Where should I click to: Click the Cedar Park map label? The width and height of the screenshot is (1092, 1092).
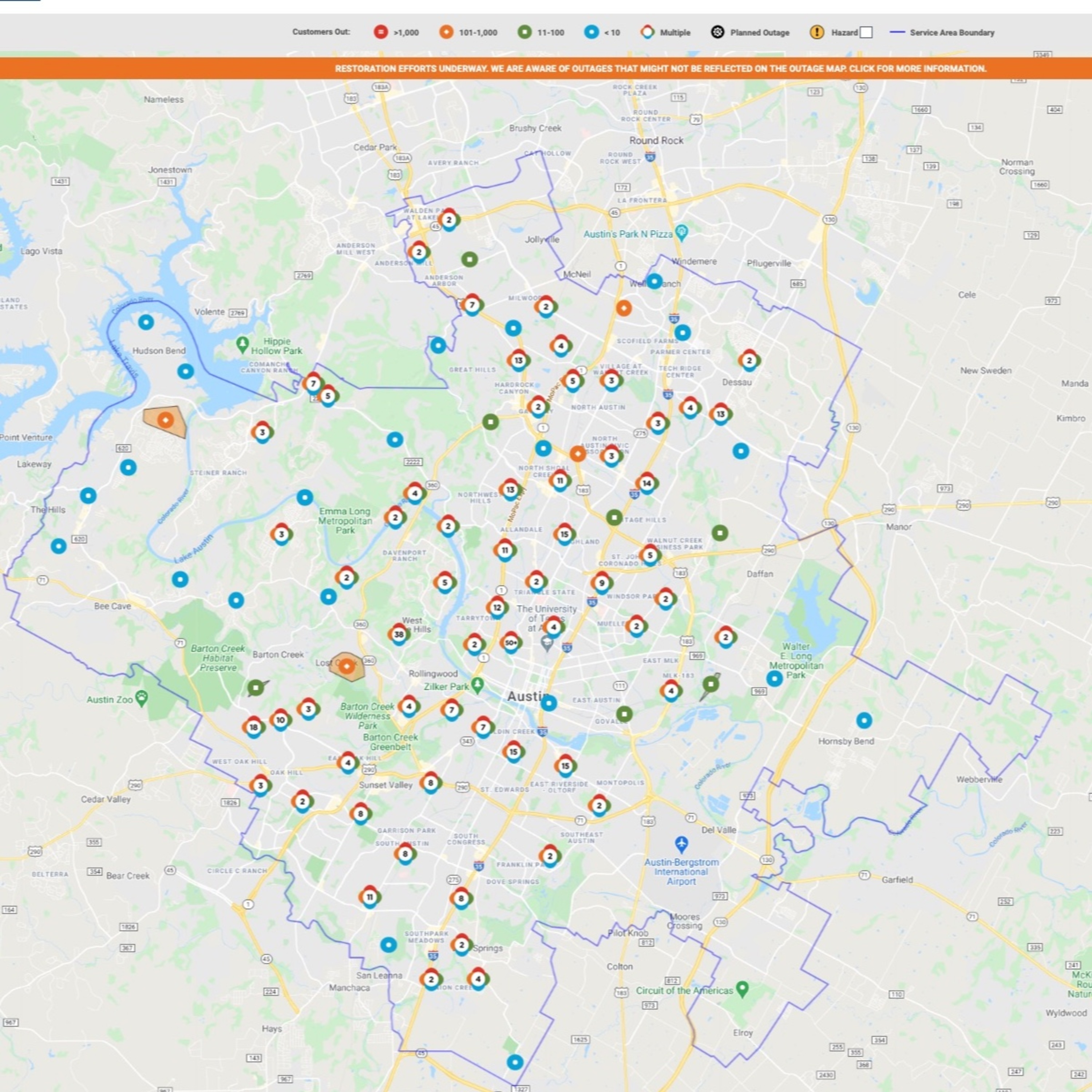click(x=375, y=147)
